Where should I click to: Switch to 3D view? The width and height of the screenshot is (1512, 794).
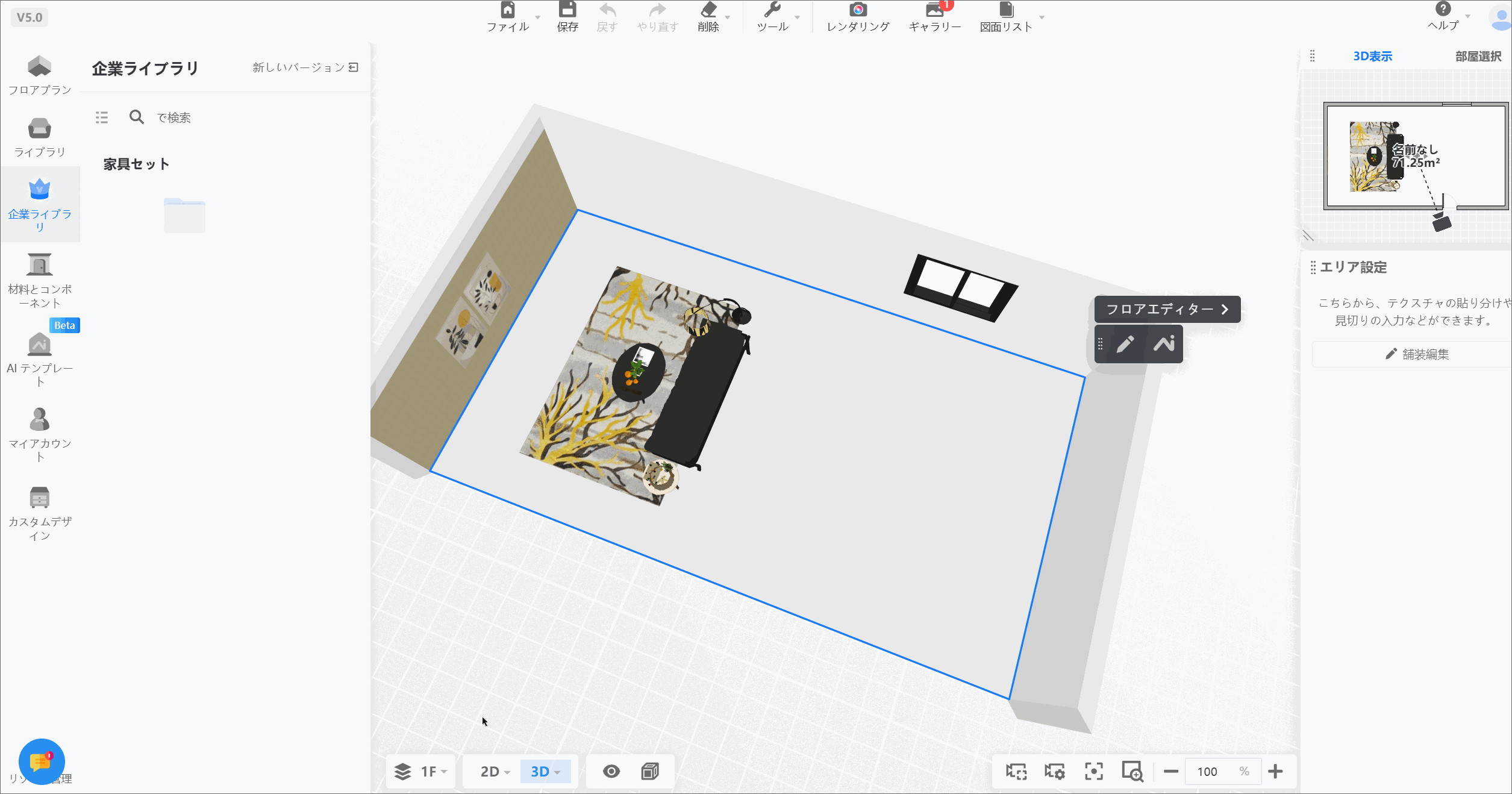pos(540,771)
